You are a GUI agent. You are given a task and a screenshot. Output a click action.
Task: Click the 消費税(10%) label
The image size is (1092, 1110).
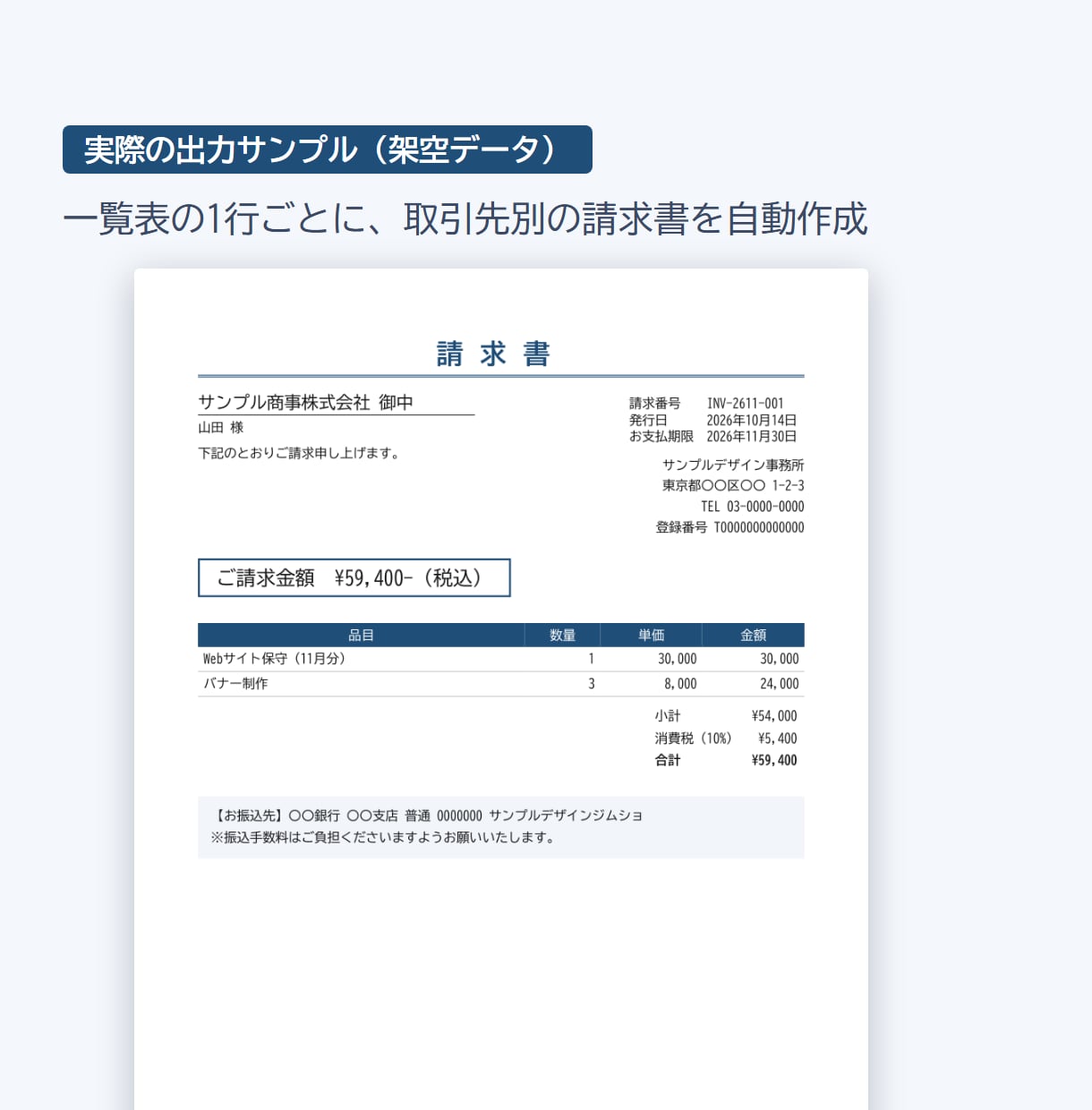coord(693,739)
